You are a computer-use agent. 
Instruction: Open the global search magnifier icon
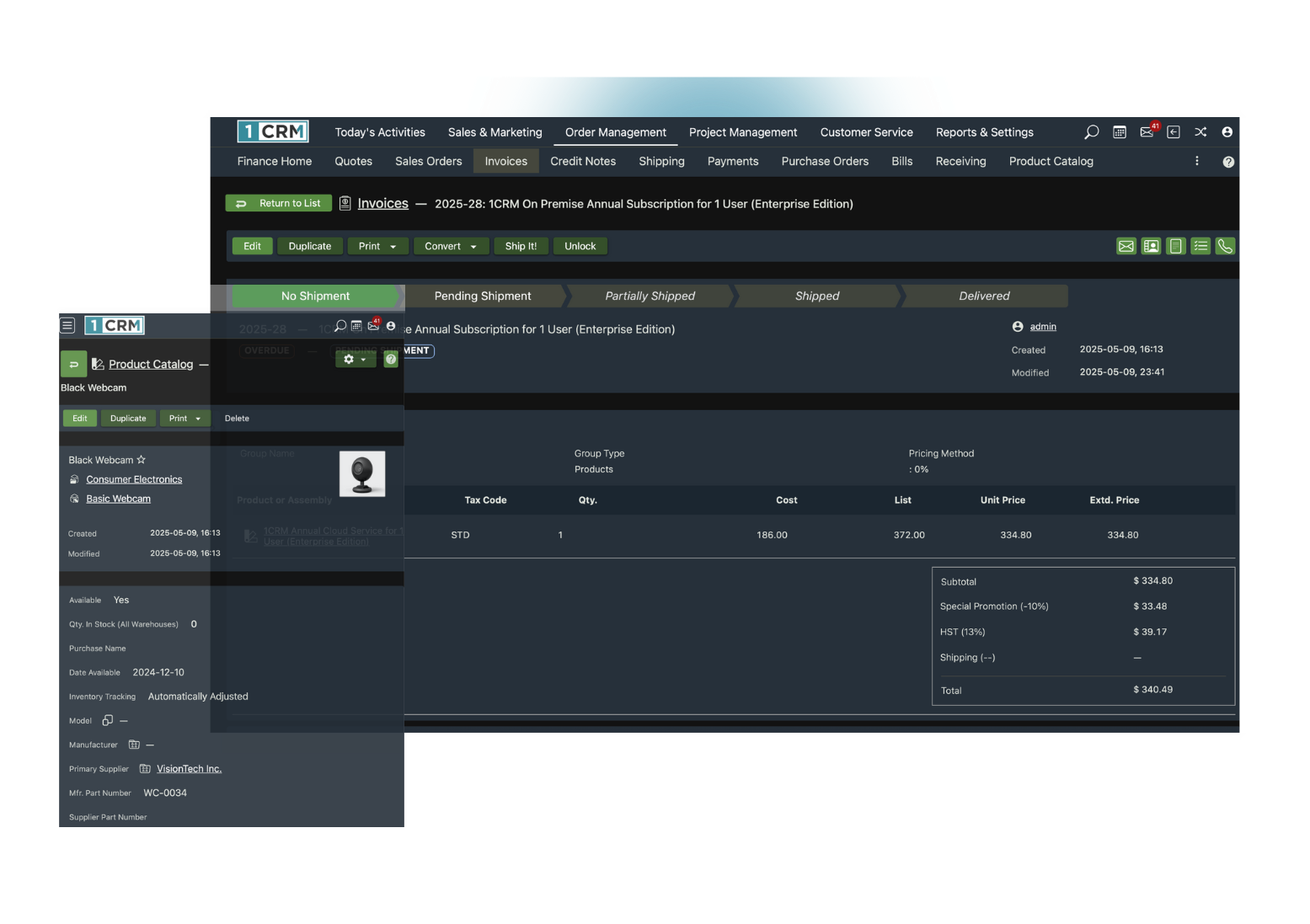pyautogui.click(x=1091, y=132)
